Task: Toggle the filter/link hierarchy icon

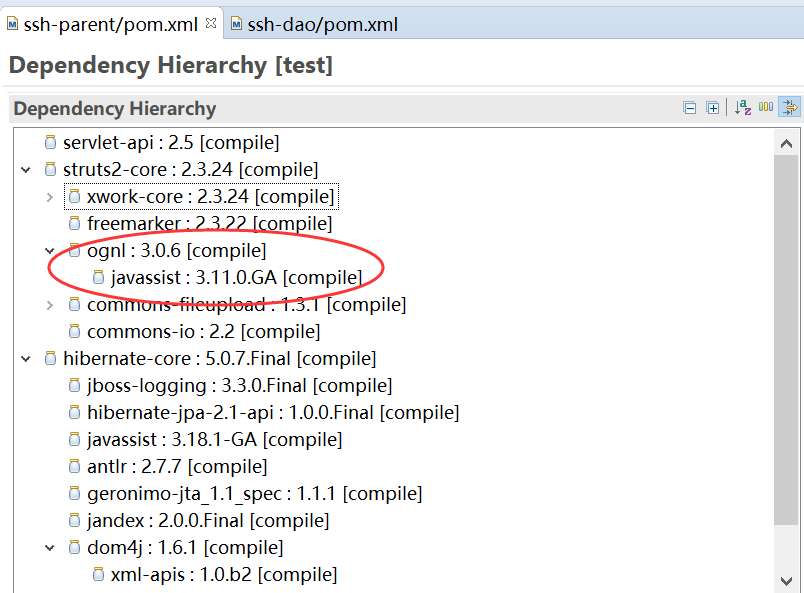Action: [x=790, y=107]
